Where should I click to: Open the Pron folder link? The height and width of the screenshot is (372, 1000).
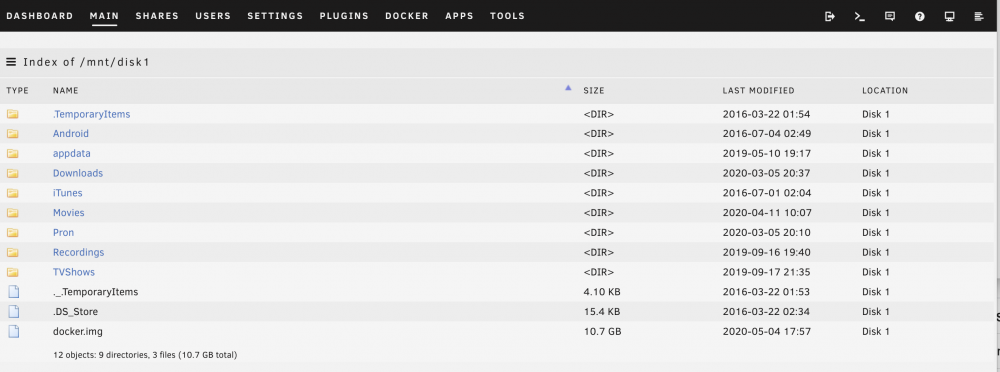pyautogui.click(x=63, y=233)
